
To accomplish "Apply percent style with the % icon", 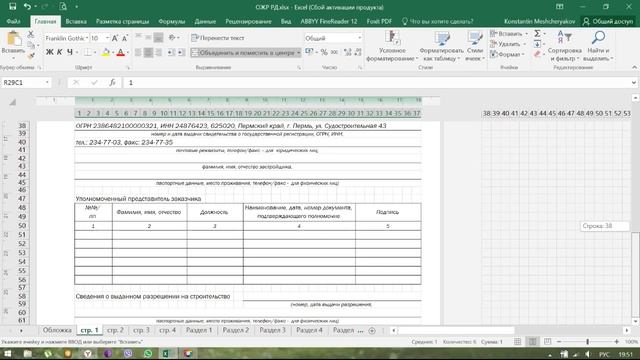I will [324, 52].
